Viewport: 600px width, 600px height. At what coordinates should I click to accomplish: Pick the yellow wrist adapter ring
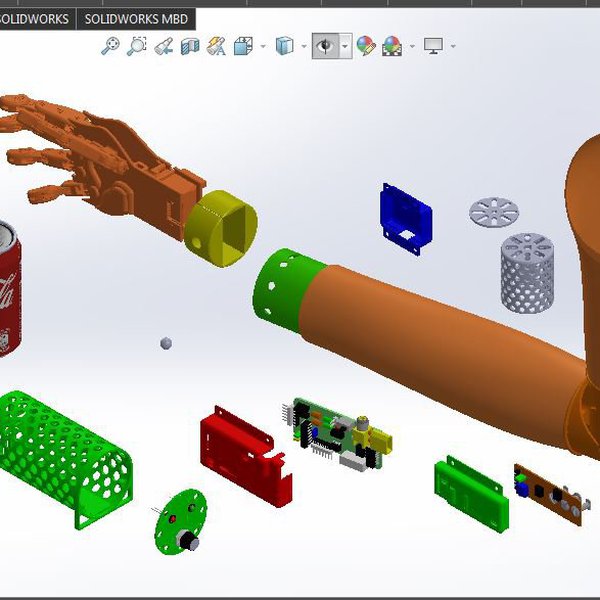(x=221, y=228)
